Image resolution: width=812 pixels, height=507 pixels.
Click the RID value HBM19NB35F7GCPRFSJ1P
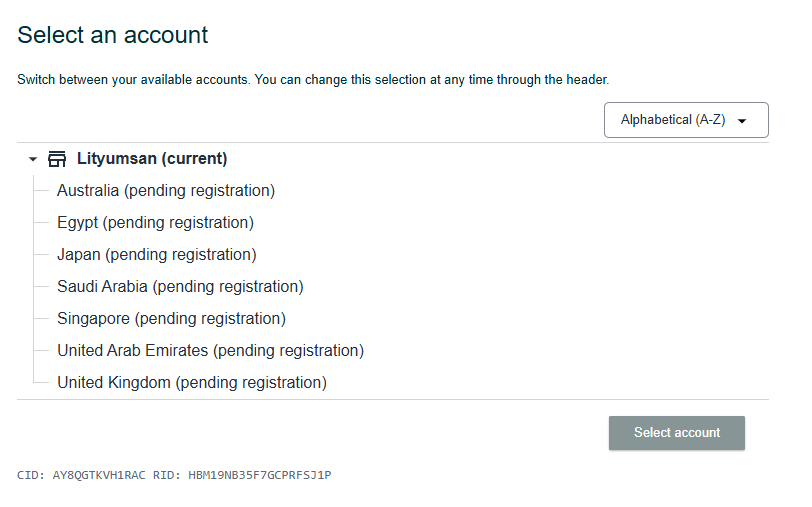coord(259,475)
